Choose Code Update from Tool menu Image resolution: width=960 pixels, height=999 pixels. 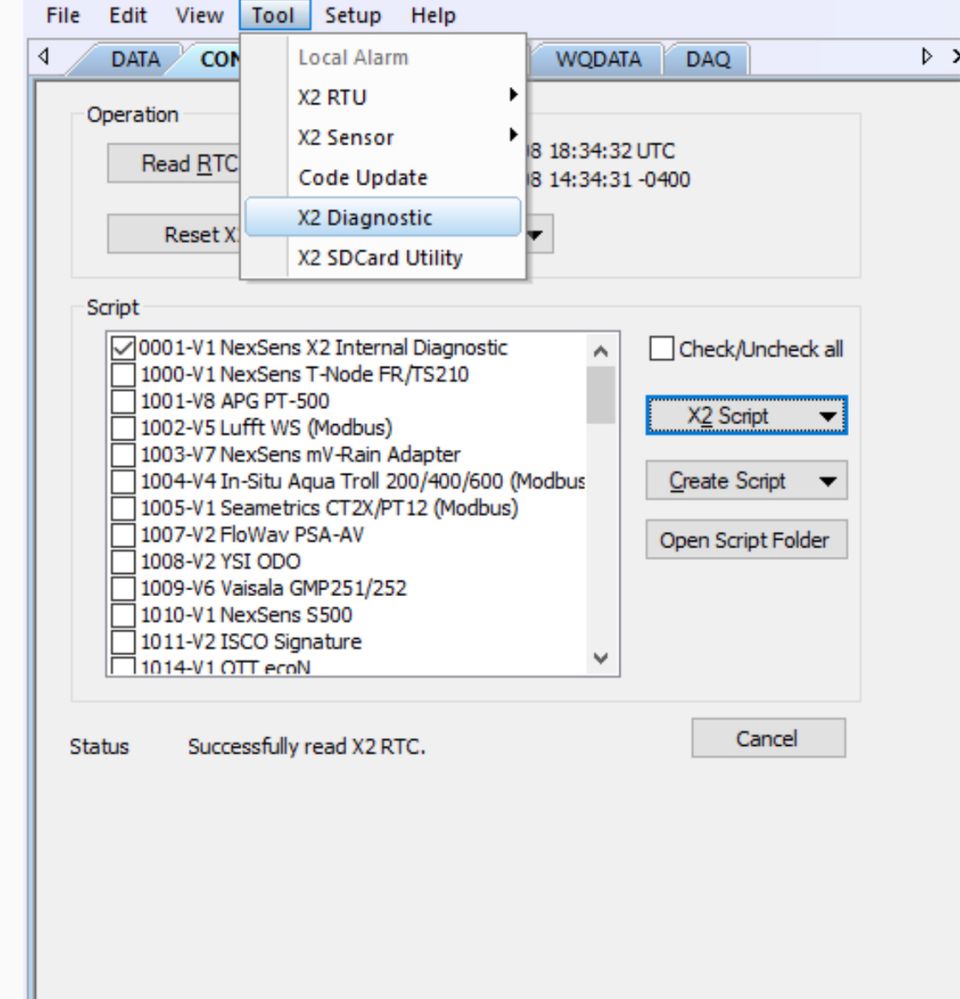point(383,177)
